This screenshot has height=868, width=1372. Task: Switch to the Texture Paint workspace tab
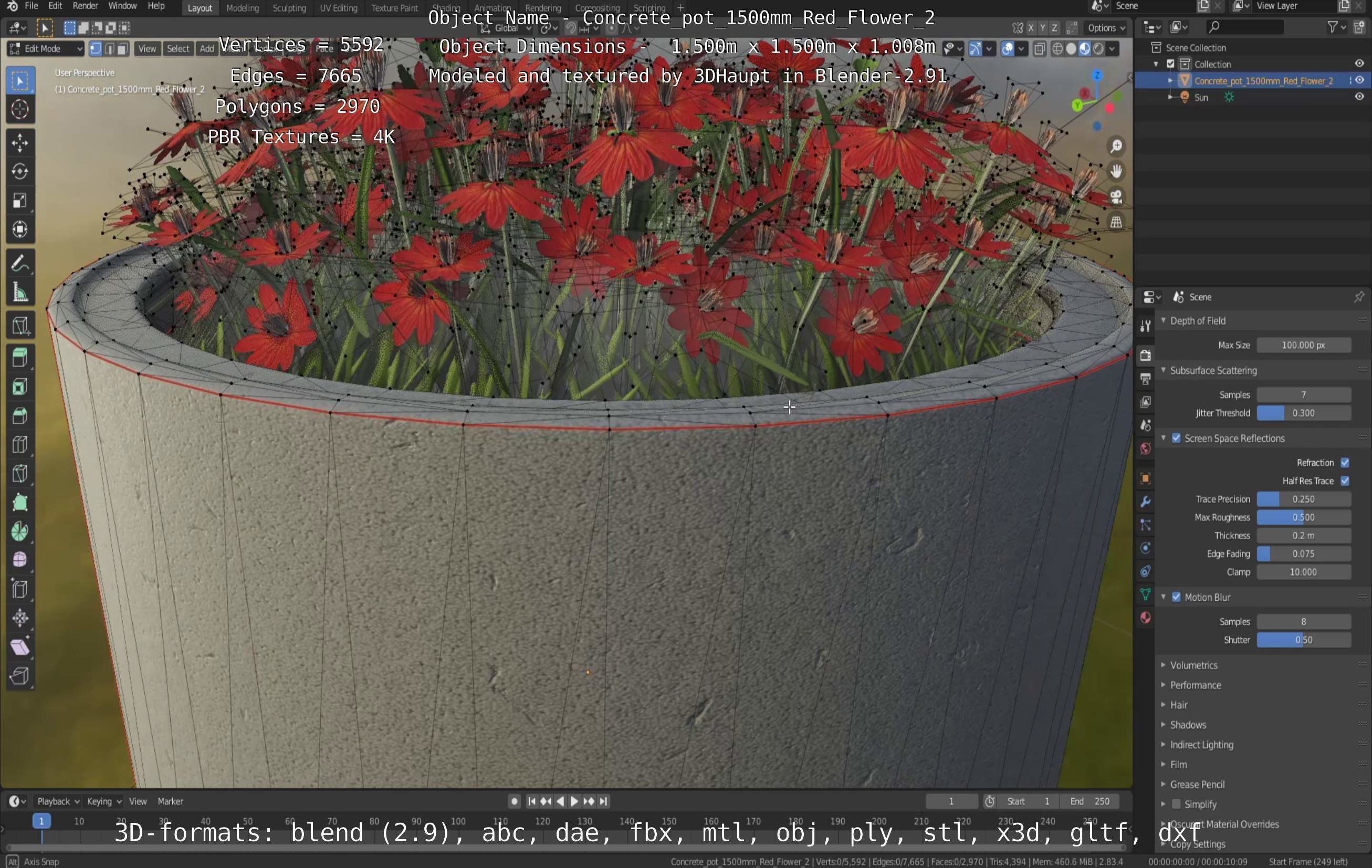click(x=394, y=8)
